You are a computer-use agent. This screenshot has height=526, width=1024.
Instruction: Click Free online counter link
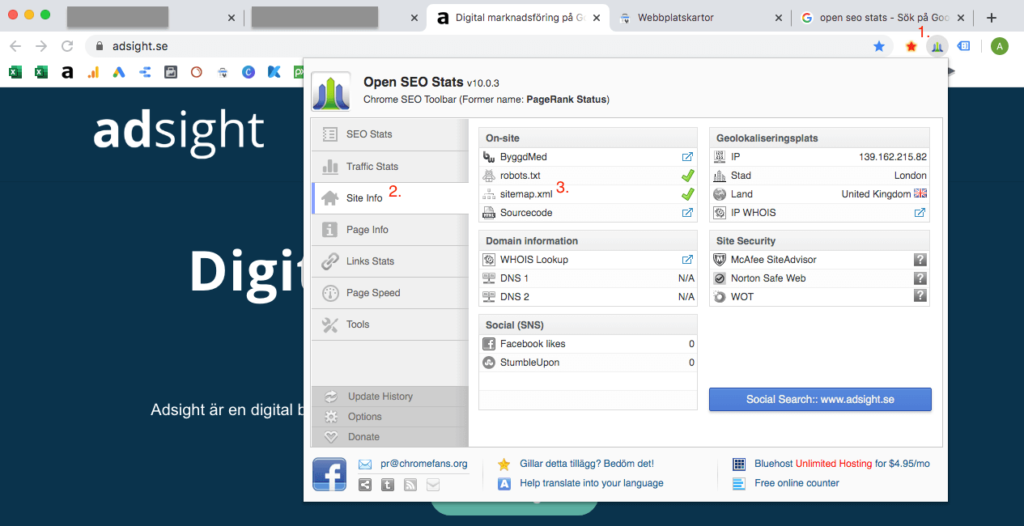(797, 484)
